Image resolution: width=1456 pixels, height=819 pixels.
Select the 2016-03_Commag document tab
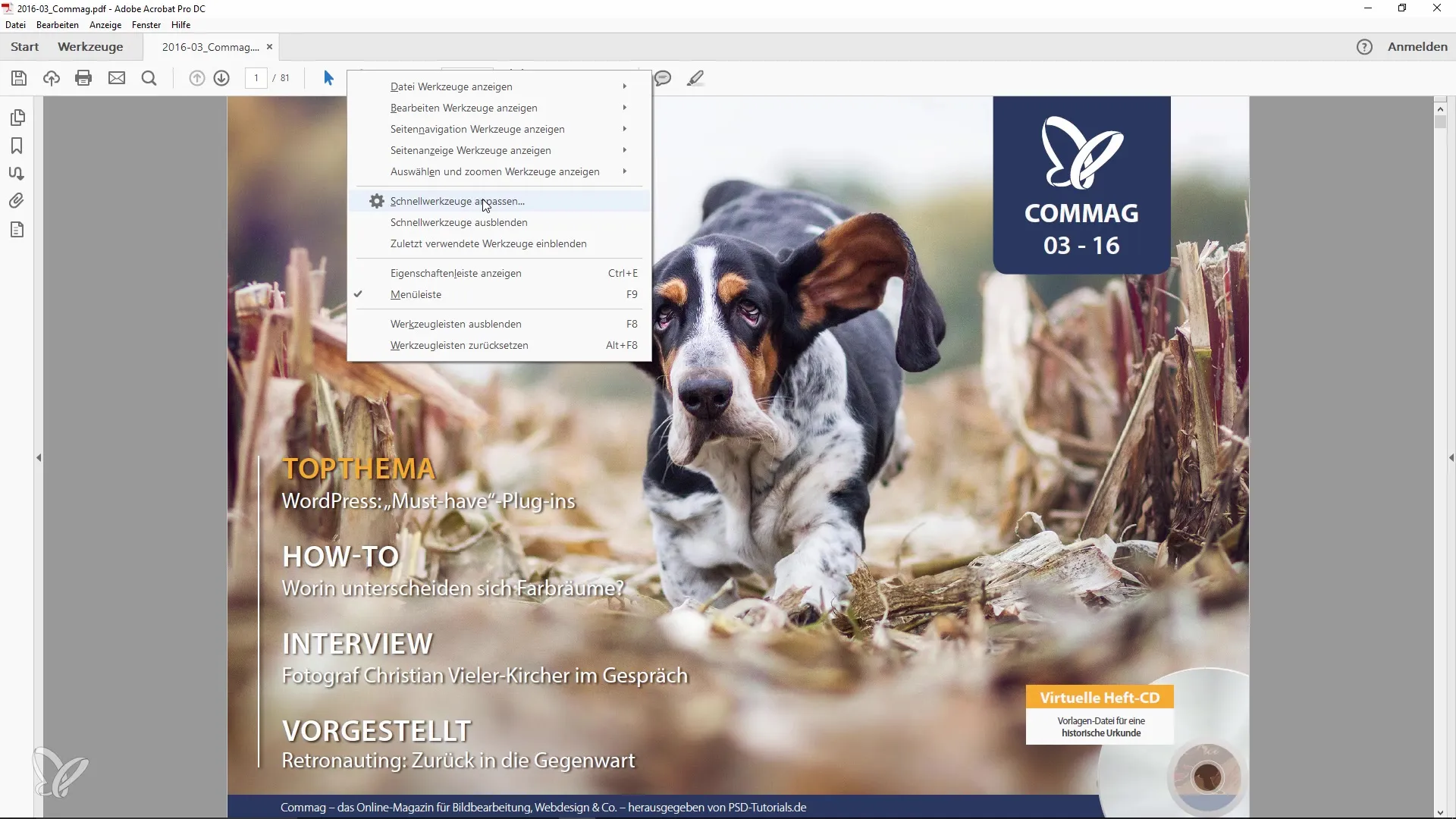210,47
